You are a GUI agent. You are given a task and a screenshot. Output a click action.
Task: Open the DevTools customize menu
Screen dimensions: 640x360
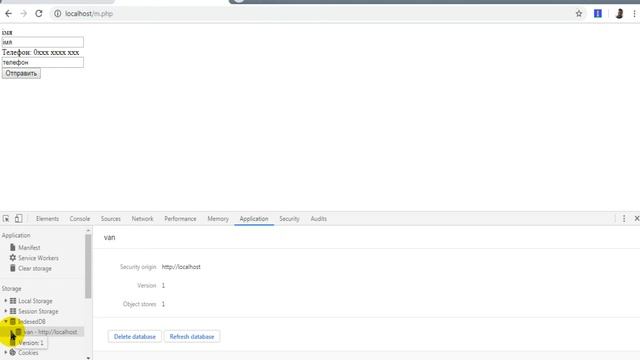624,219
